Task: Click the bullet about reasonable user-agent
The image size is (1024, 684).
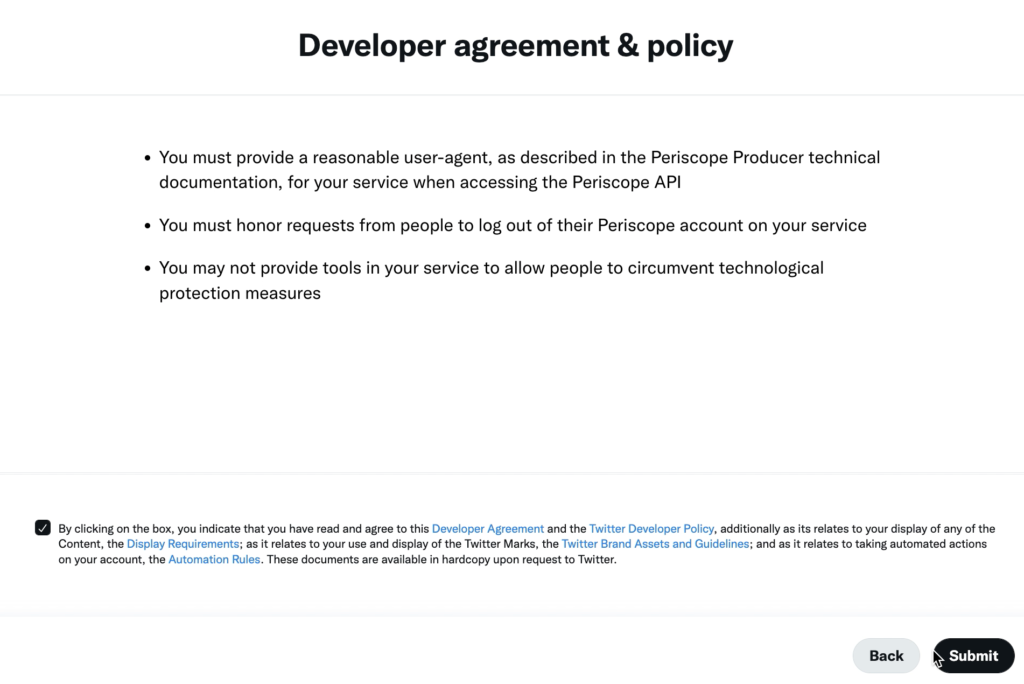Action: click(519, 170)
